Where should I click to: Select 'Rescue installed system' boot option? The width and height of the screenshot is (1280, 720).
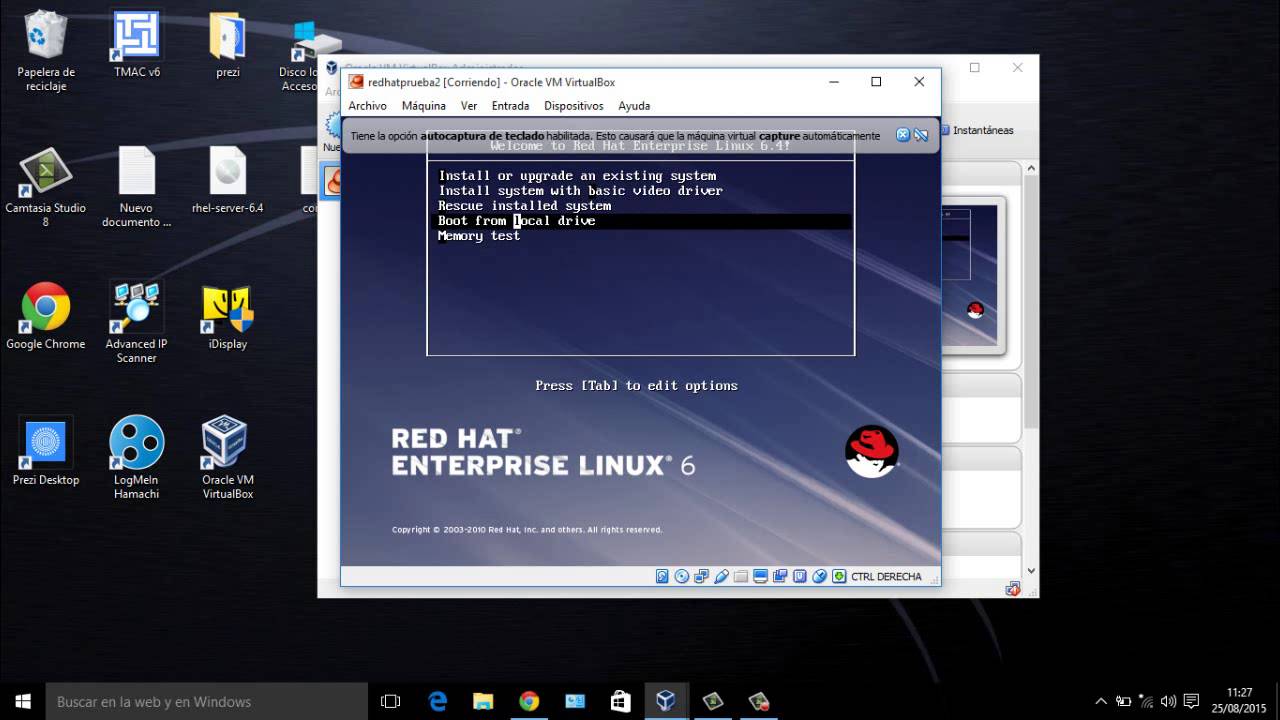[524, 206]
